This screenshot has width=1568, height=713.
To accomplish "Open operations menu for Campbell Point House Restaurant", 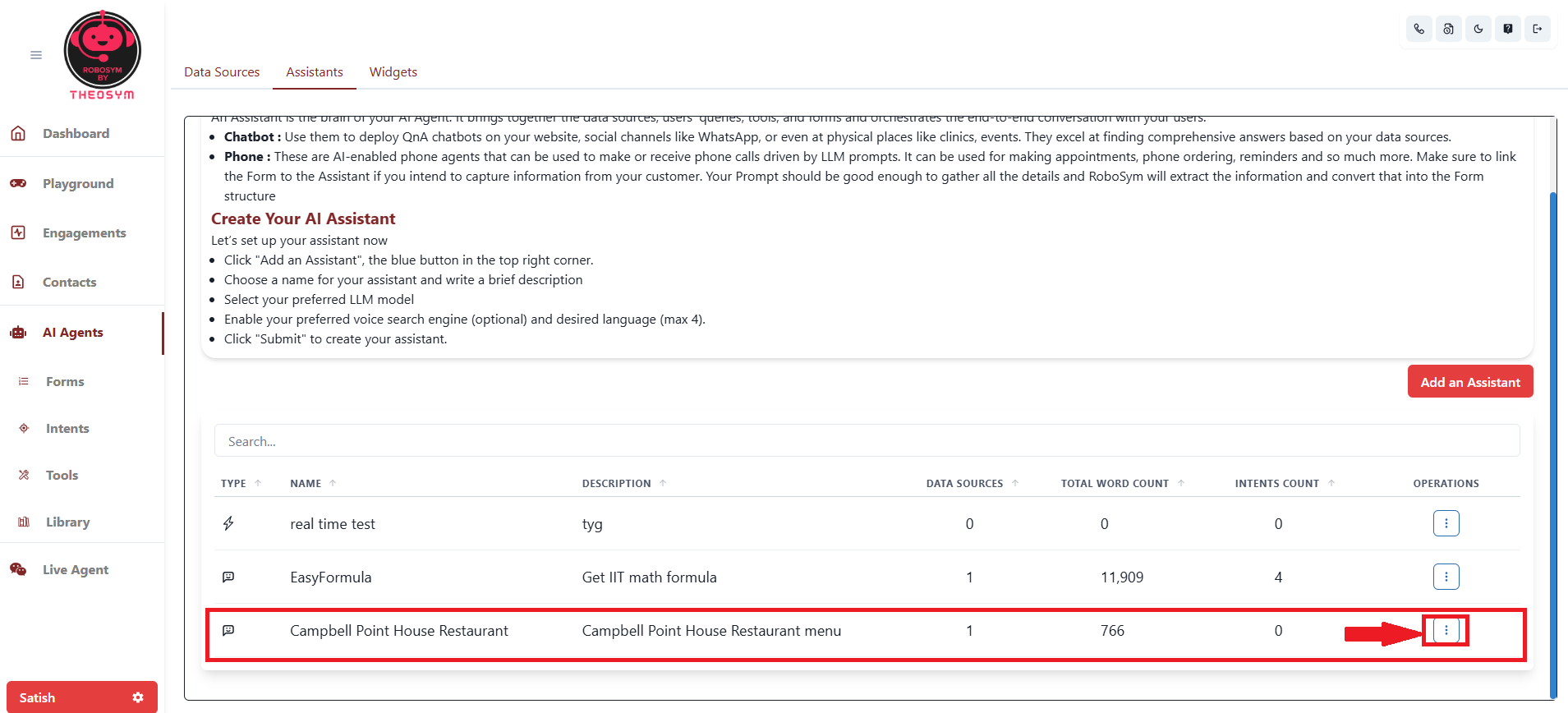I will pos(1446,630).
